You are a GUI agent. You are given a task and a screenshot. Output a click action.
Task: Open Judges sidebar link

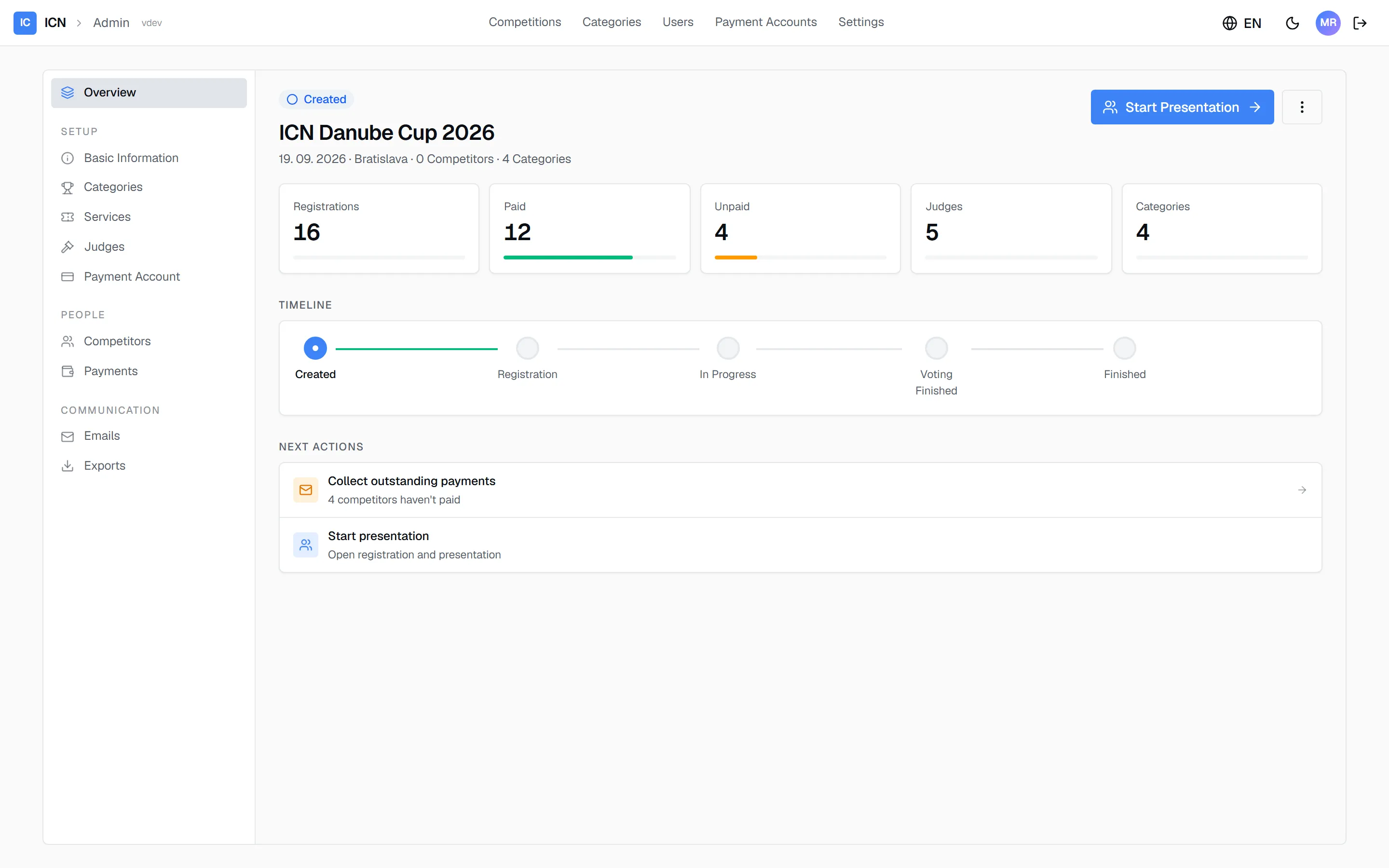coord(149,247)
